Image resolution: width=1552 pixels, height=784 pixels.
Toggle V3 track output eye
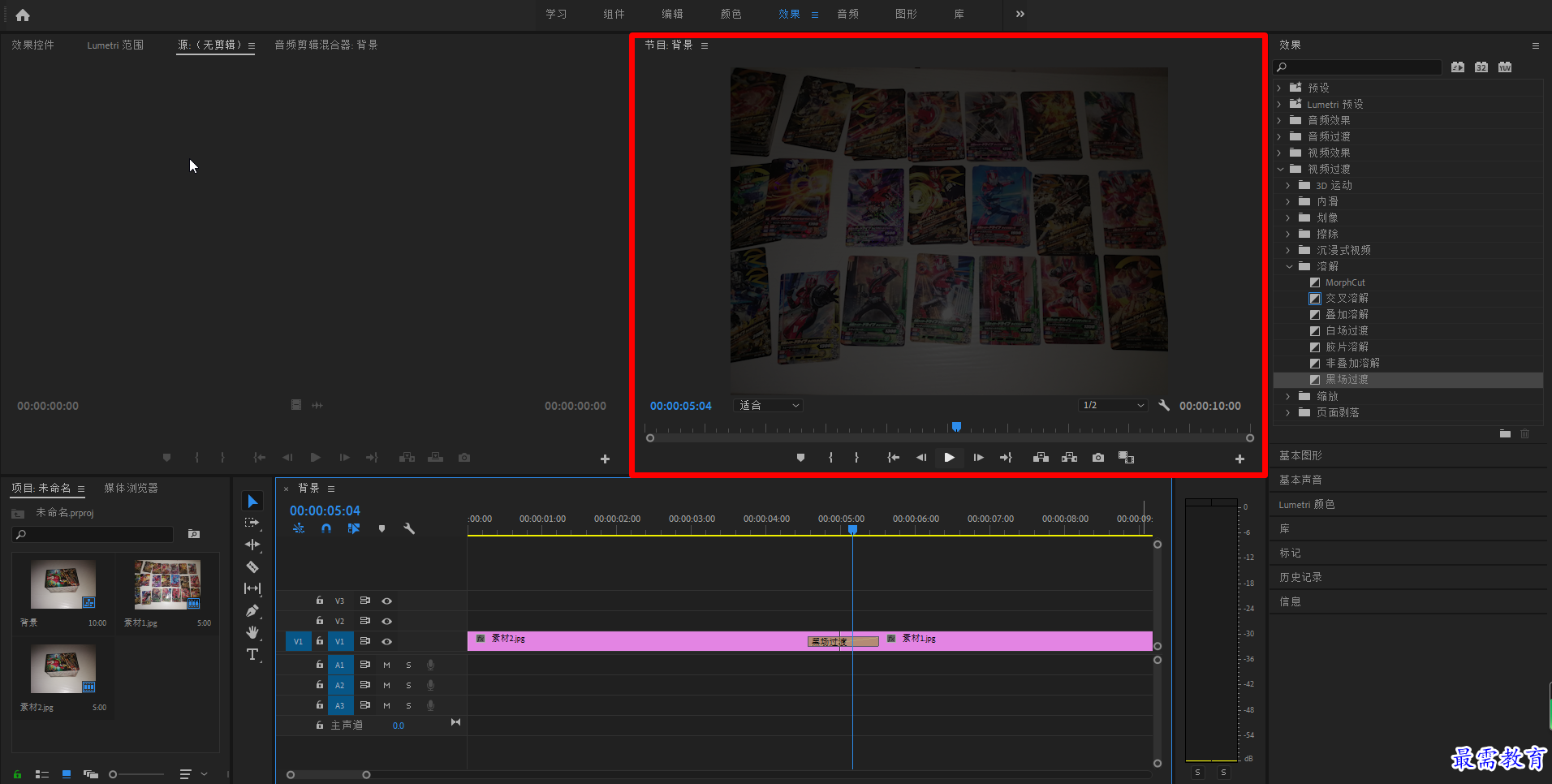(x=387, y=601)
